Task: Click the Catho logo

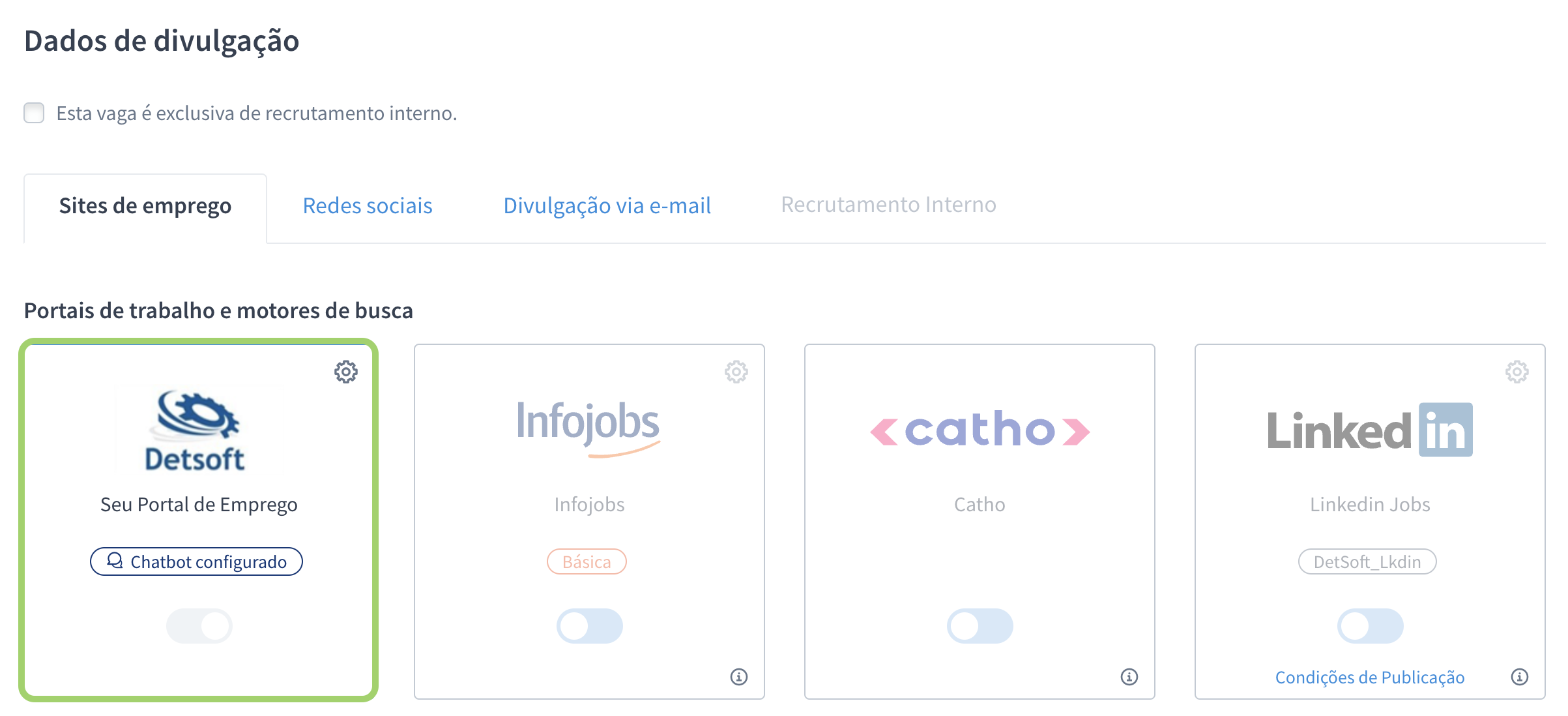Action: coord(980,430)
